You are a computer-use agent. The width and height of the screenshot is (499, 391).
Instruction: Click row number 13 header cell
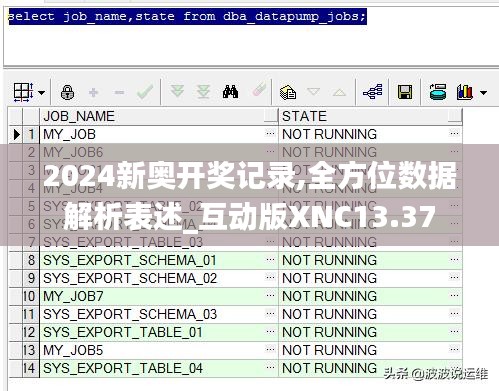click(x=31, y=350)
